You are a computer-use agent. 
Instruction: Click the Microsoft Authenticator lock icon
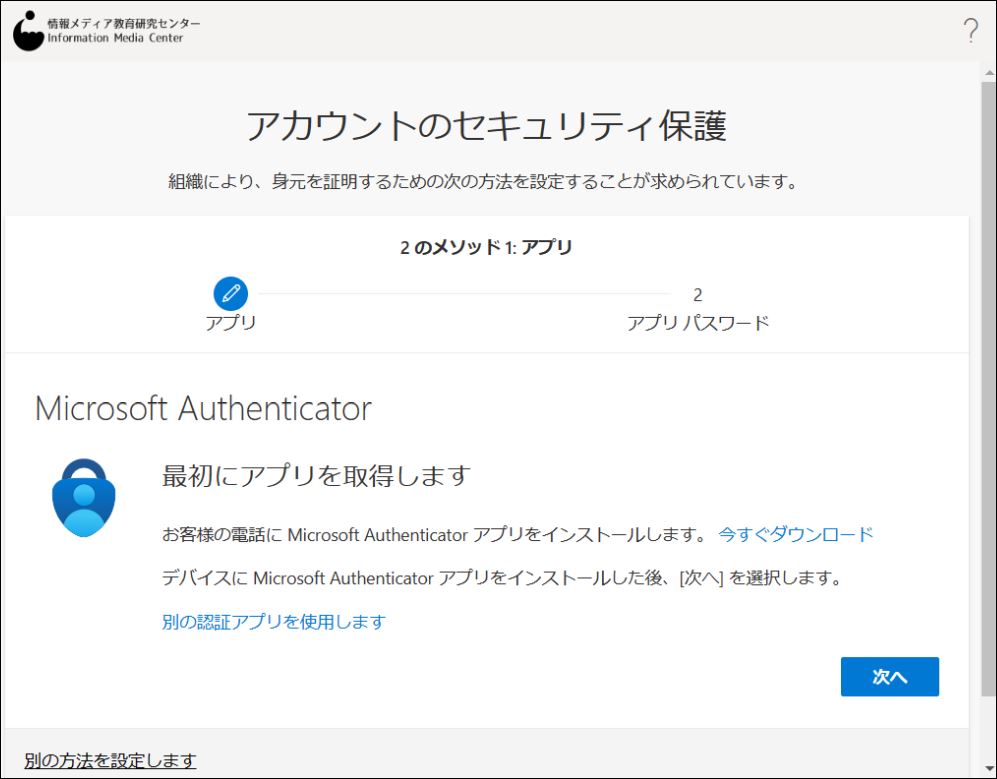pyautogui.click(x=84, y=498)
